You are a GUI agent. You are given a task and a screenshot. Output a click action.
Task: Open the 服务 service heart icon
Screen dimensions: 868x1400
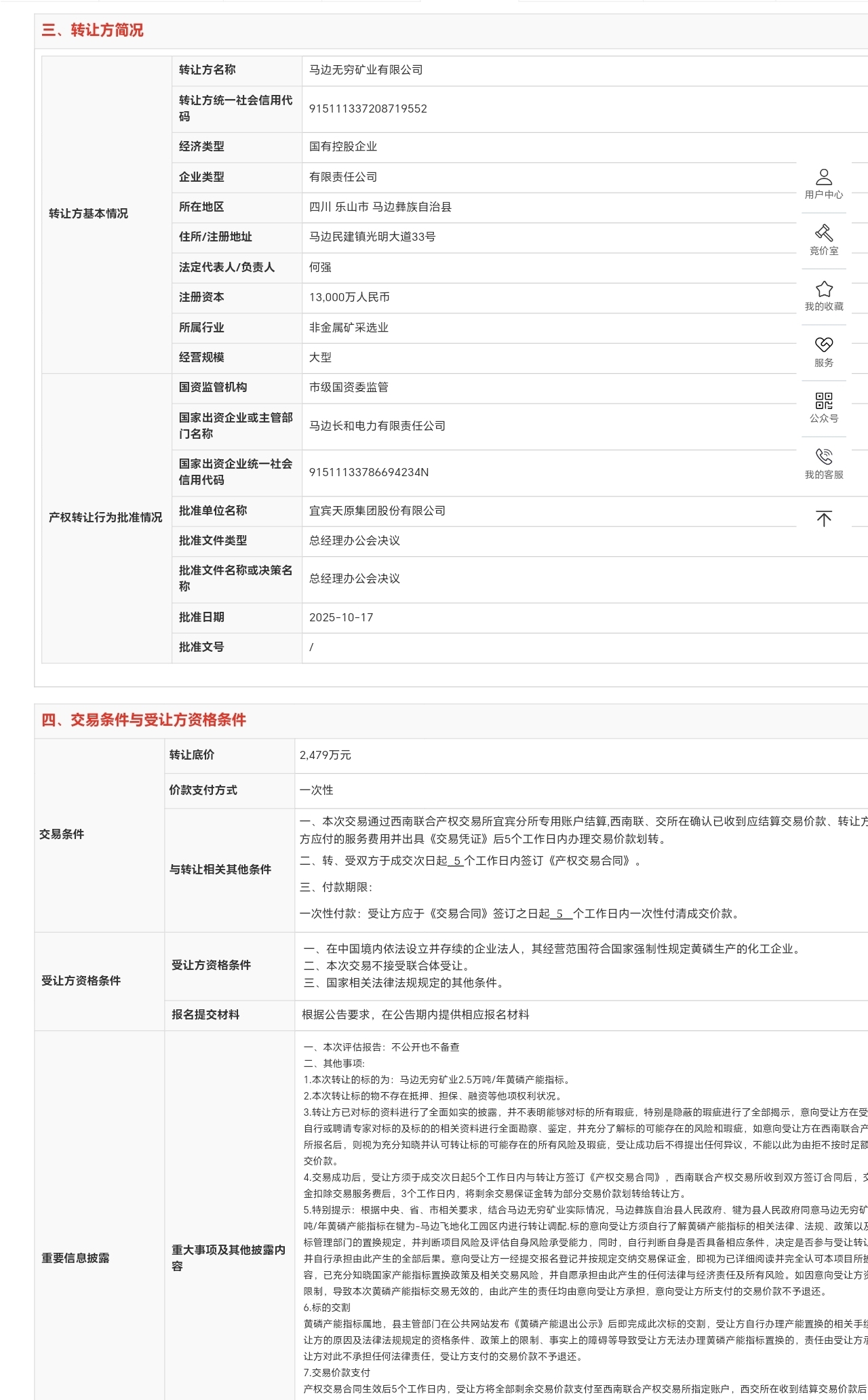(824, 353)
